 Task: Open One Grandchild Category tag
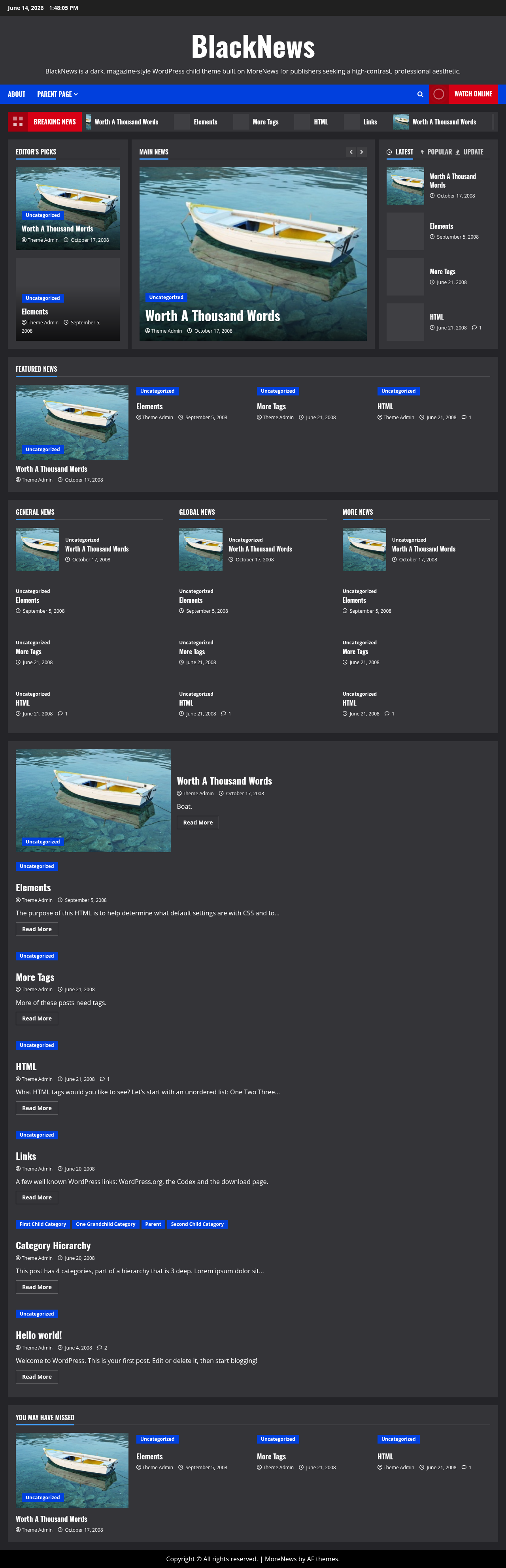105,1224
